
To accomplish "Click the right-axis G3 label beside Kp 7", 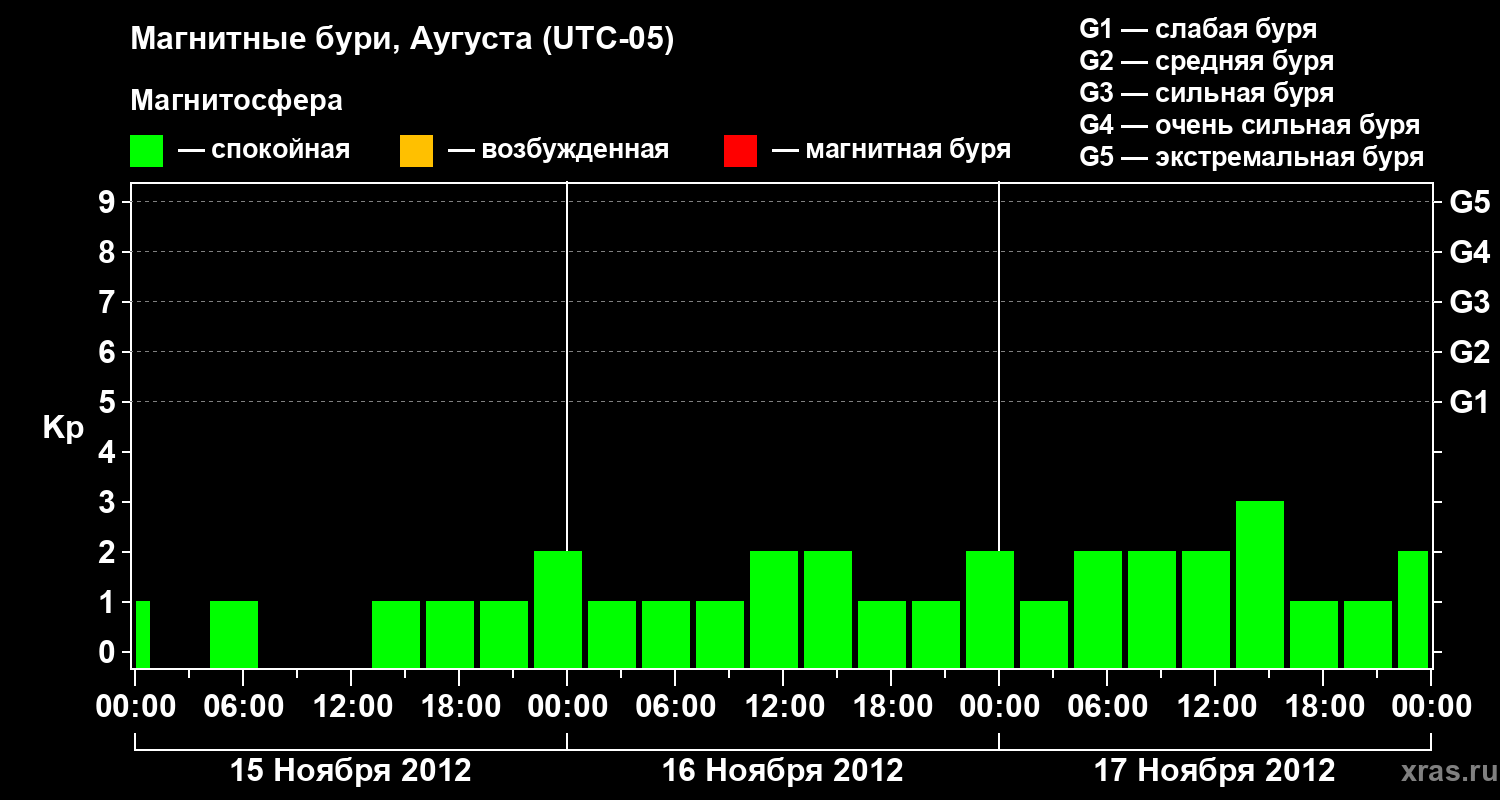I will [1470, 302].
